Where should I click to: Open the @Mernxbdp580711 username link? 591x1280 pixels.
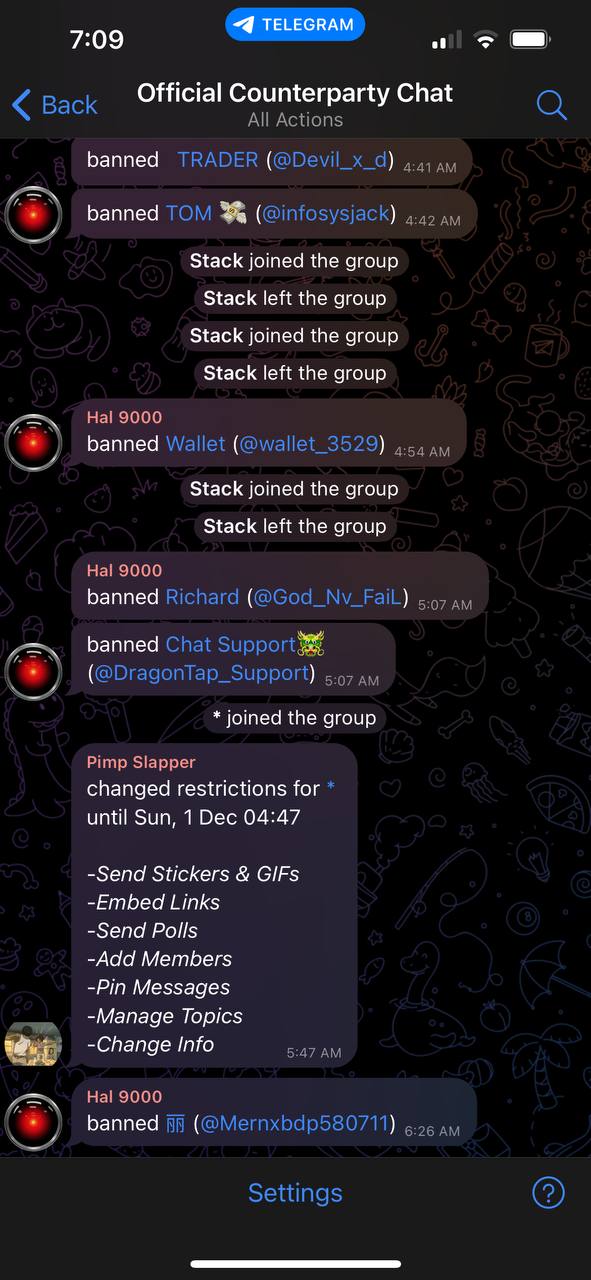pyautogui.click(x=294, y=1123)
